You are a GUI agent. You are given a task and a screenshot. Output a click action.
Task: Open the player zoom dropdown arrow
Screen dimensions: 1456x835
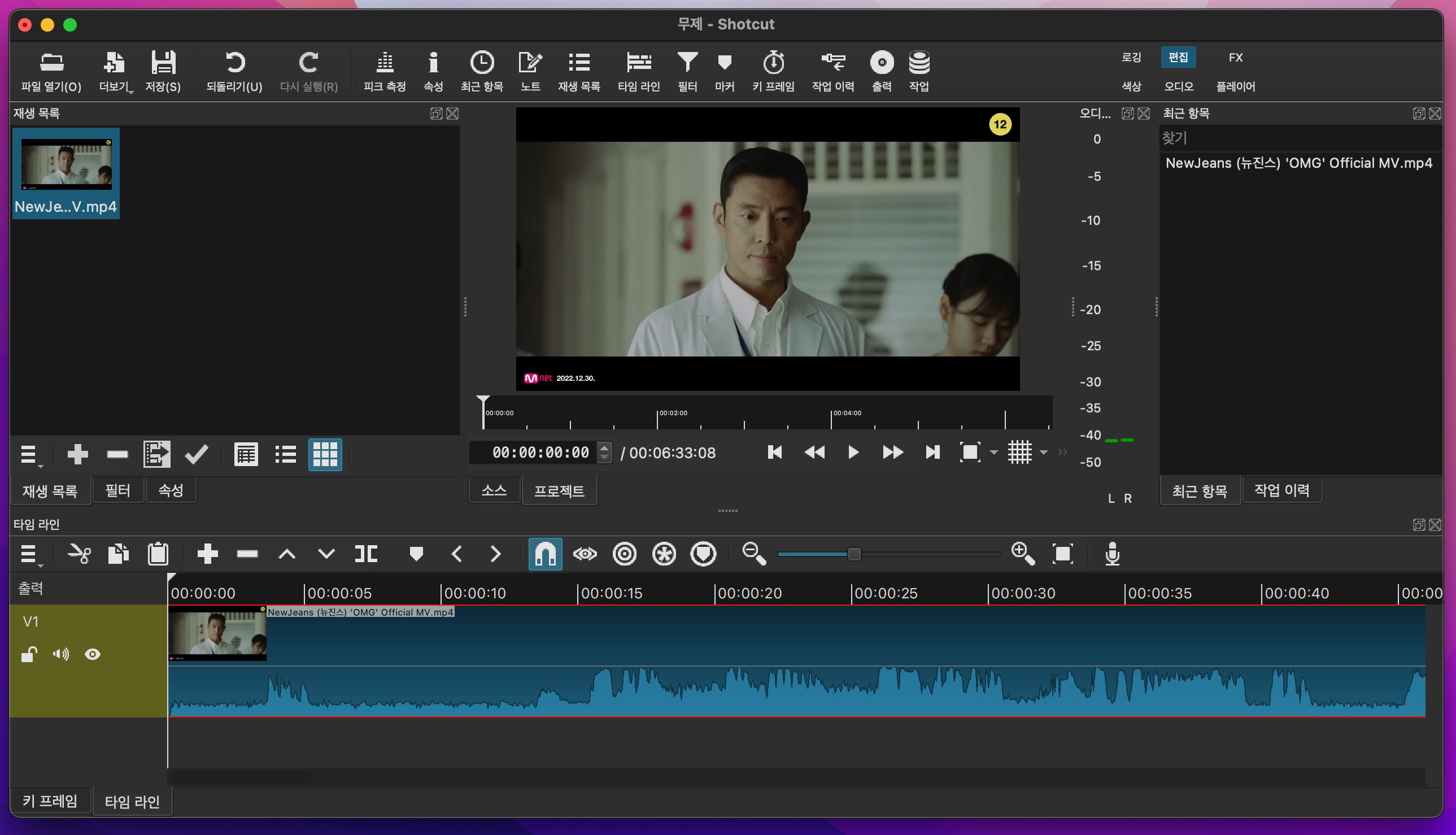coord(994,453)
